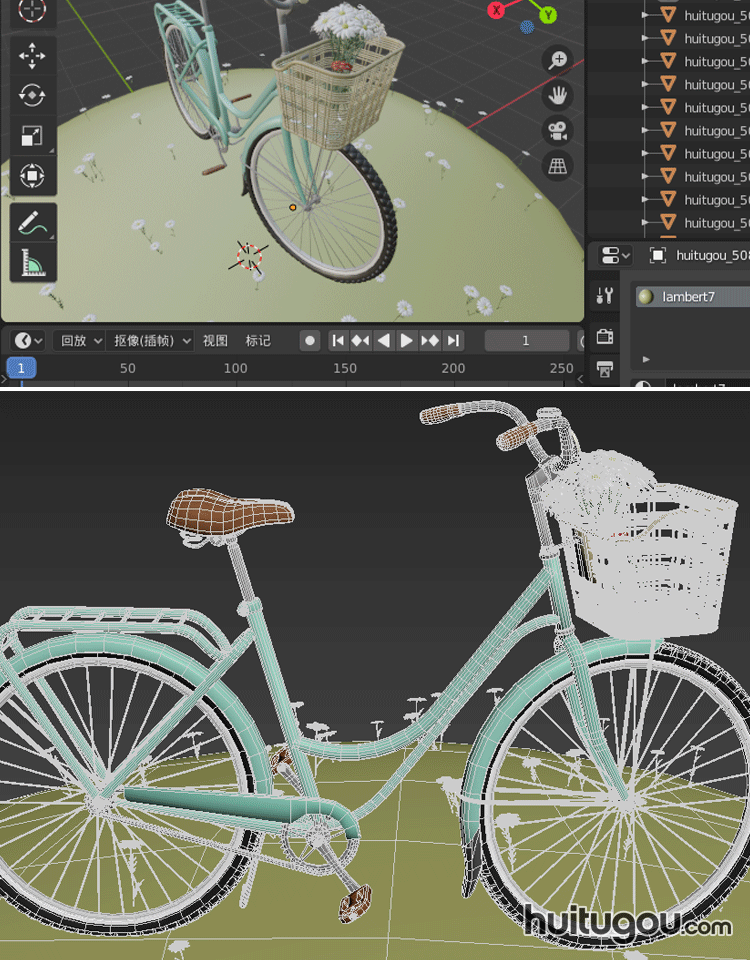Click the viewport zoom magnifier icon
Image resolution: width=750 pixels, height=960 pixels.
(x=558, y=61)
